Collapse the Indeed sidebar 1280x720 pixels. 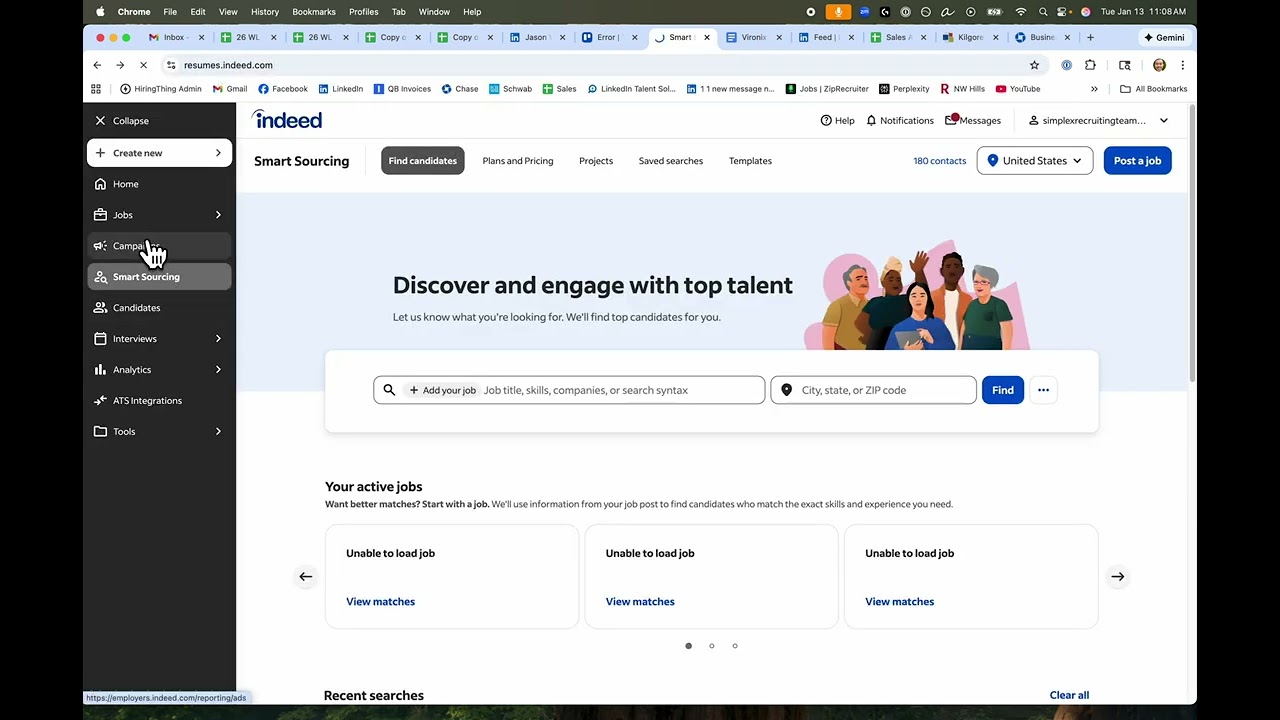(x=122, y=121)
